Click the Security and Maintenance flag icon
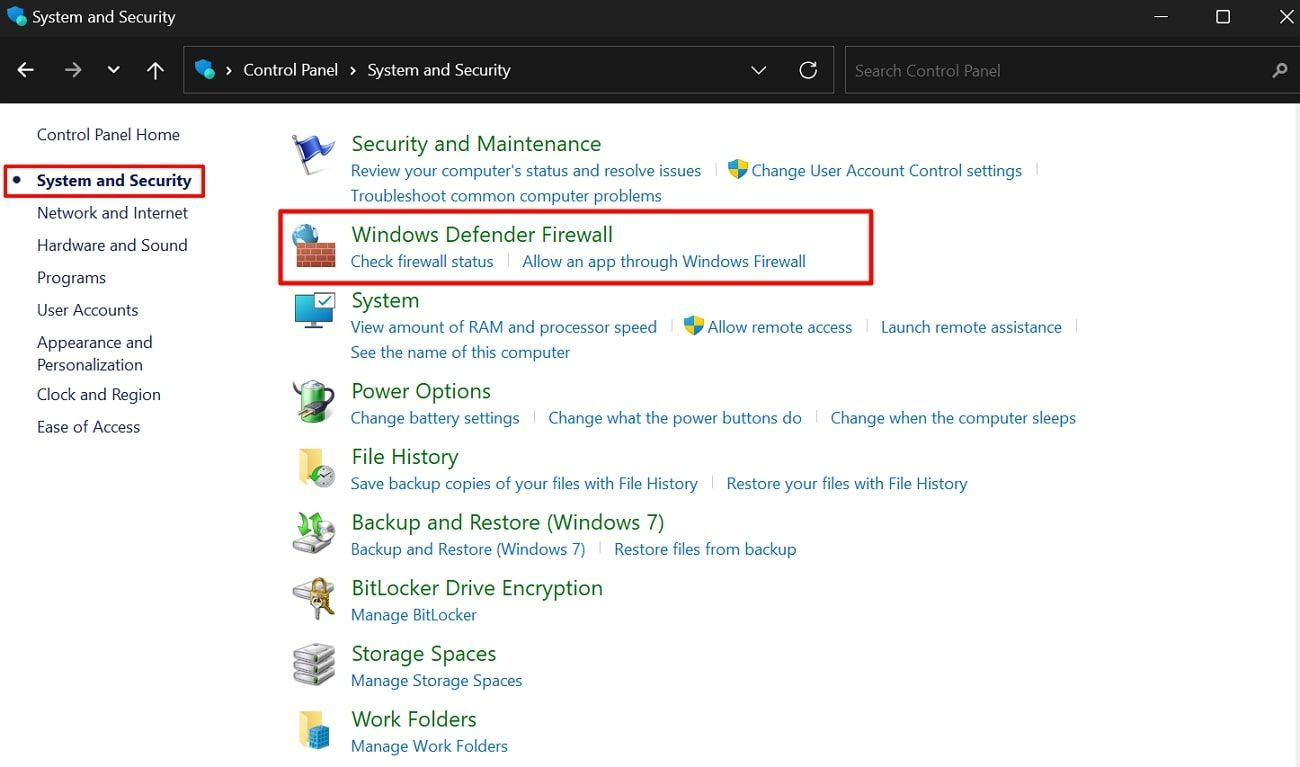The image size is (1300, 767). tap(313, 154)
